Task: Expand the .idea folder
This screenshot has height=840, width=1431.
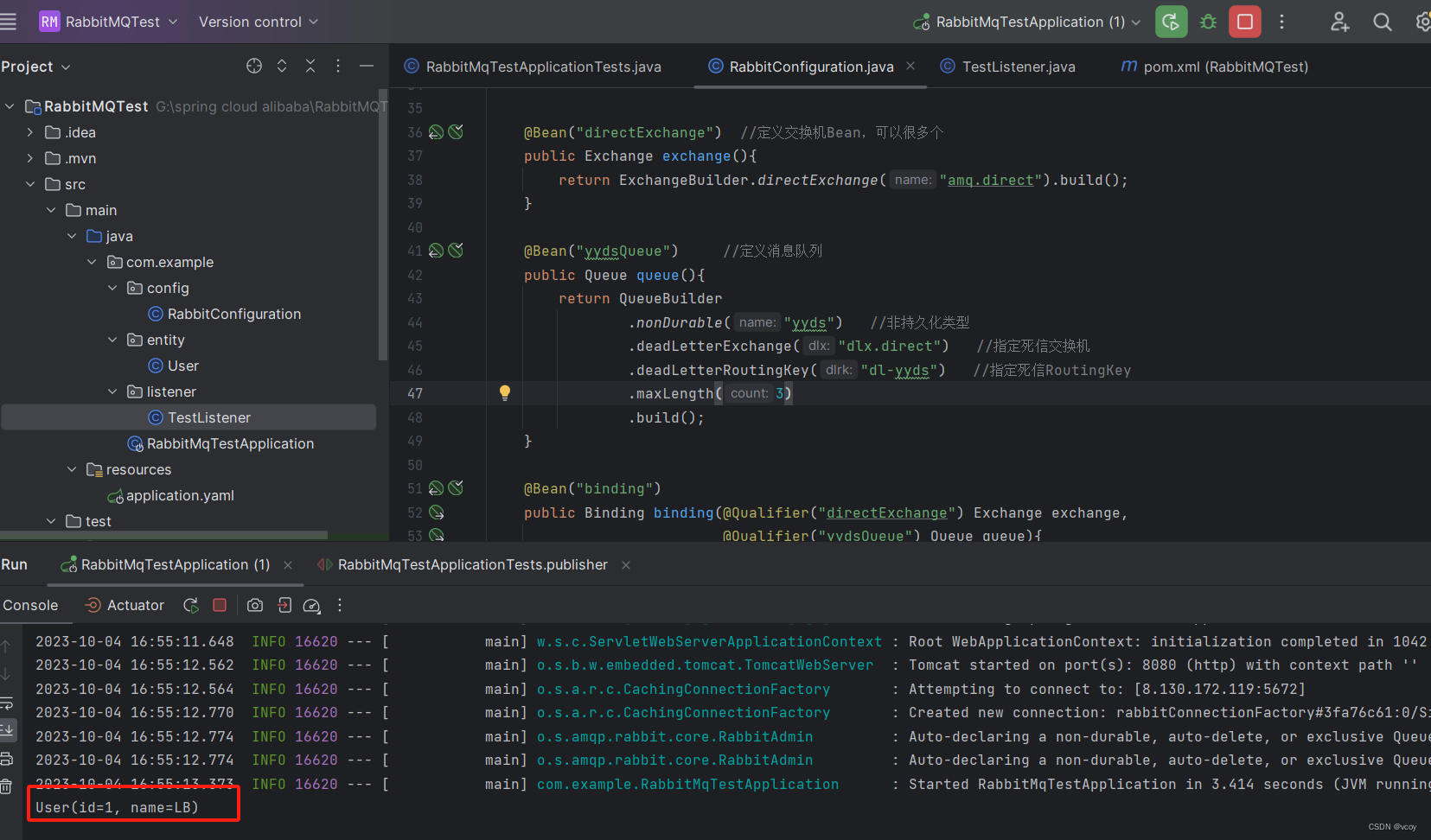Action: [x=30, y=132]
